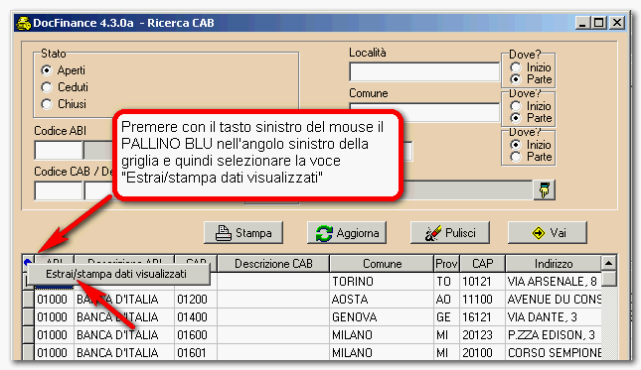
Task: Click the AOSTA cell in grid
Action: [382, 299]
